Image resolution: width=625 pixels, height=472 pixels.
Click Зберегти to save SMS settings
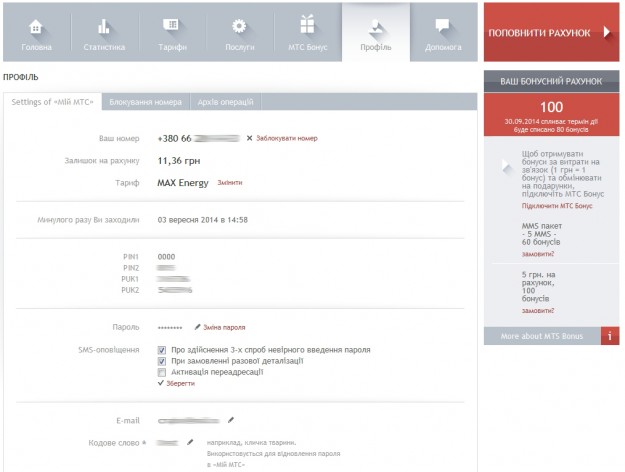click(x=178, y=383)
